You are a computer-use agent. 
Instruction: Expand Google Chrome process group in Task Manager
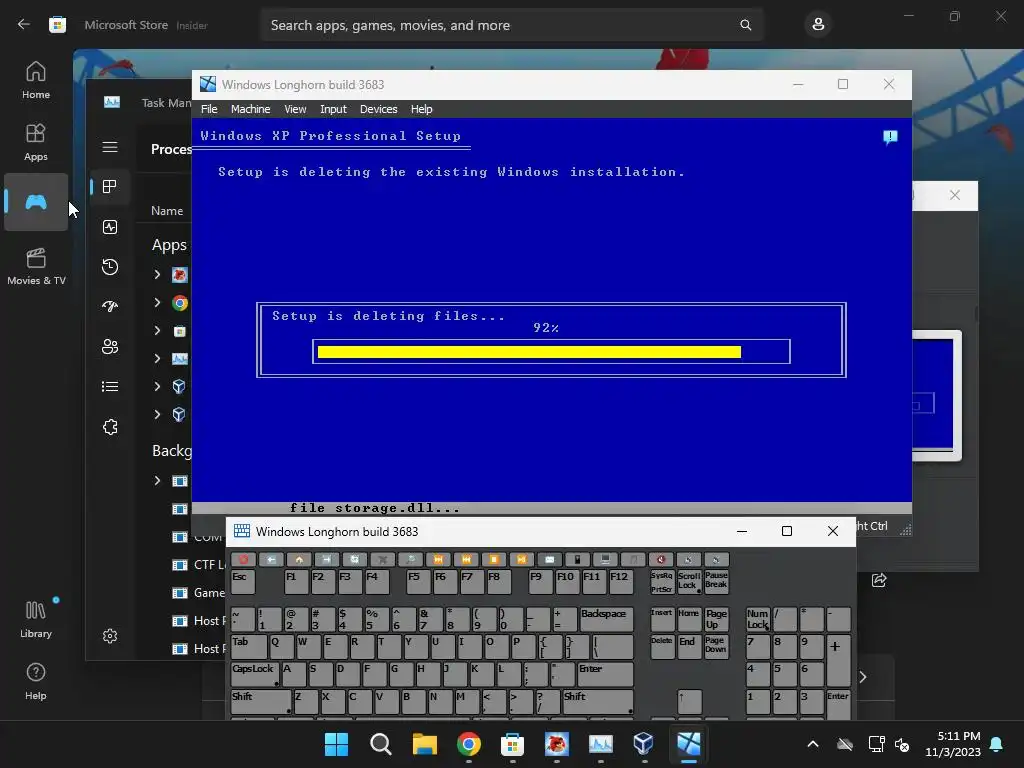(x=157, y=302)
